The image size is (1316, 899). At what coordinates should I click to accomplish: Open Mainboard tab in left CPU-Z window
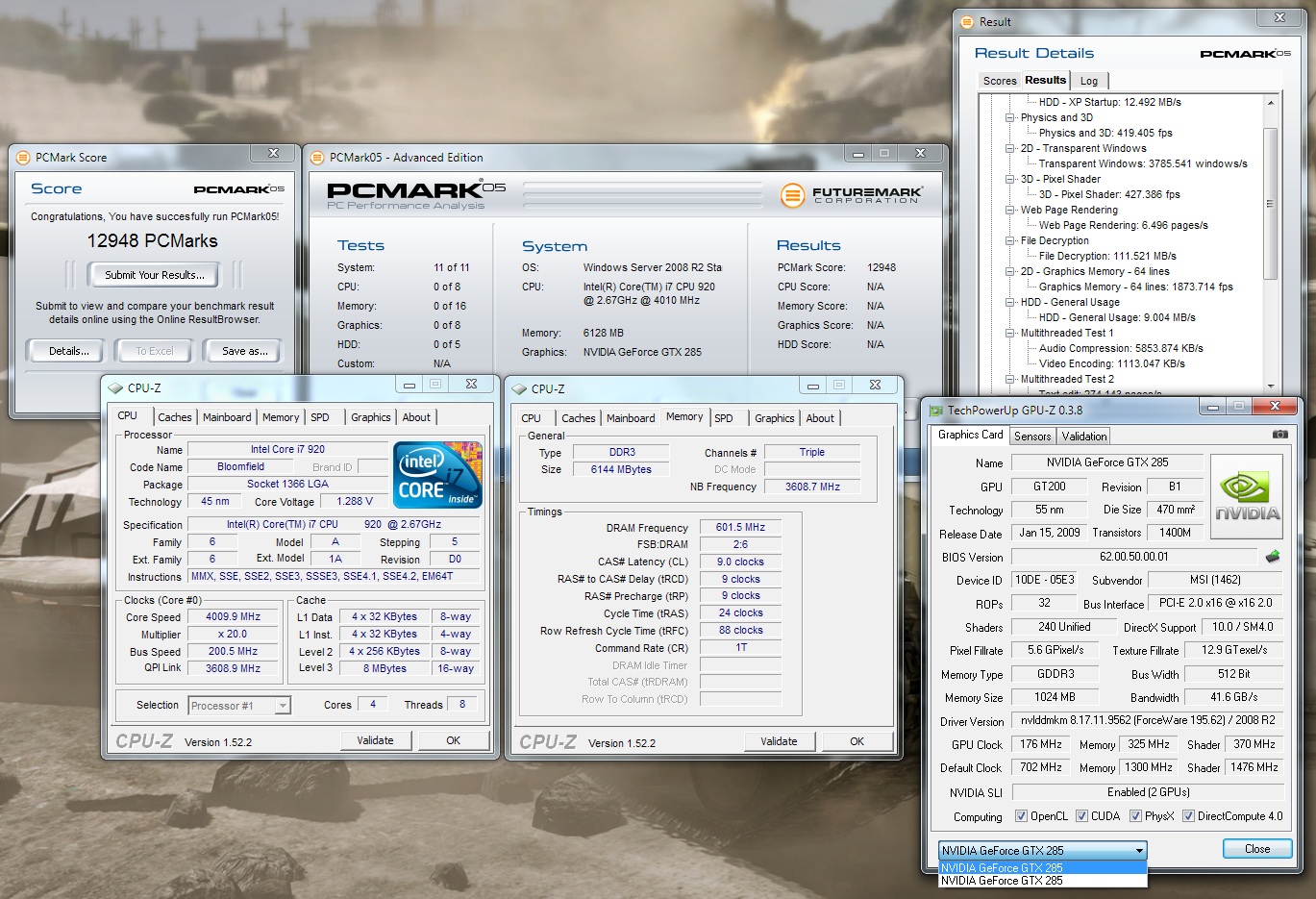(x=227, y=417)
